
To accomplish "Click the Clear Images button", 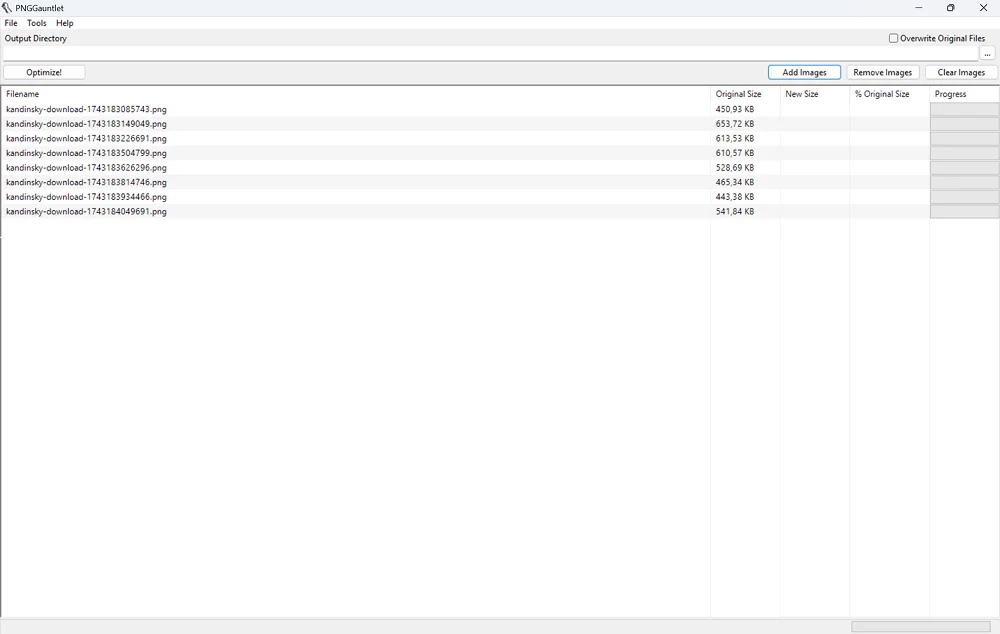I will click(x=961, y=72).
